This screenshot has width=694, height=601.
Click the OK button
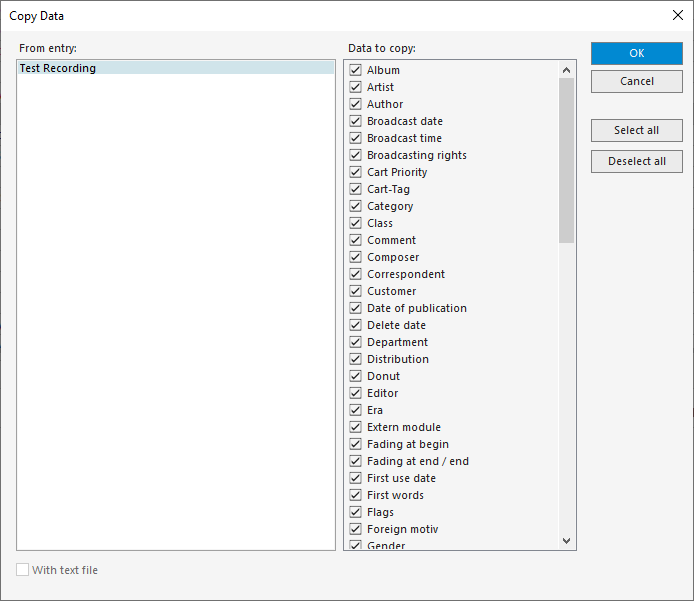(637, 53)
